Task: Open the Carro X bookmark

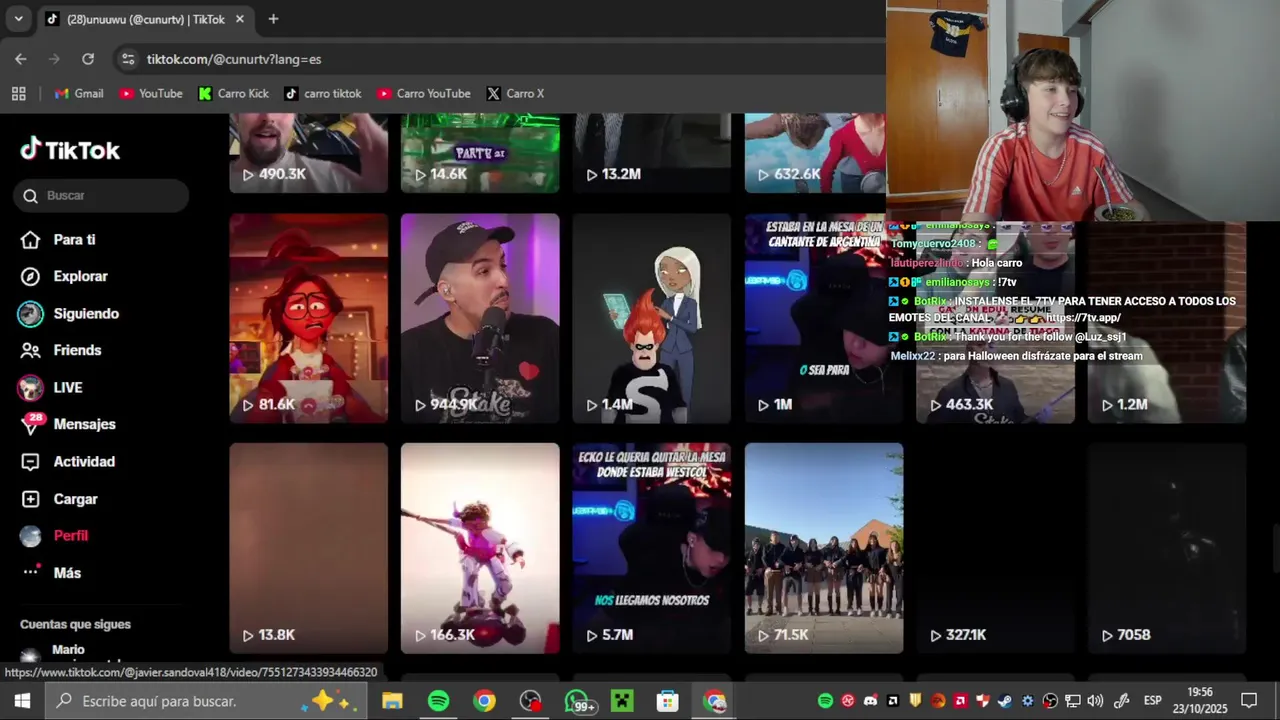Action: click(x=515, y=93)
